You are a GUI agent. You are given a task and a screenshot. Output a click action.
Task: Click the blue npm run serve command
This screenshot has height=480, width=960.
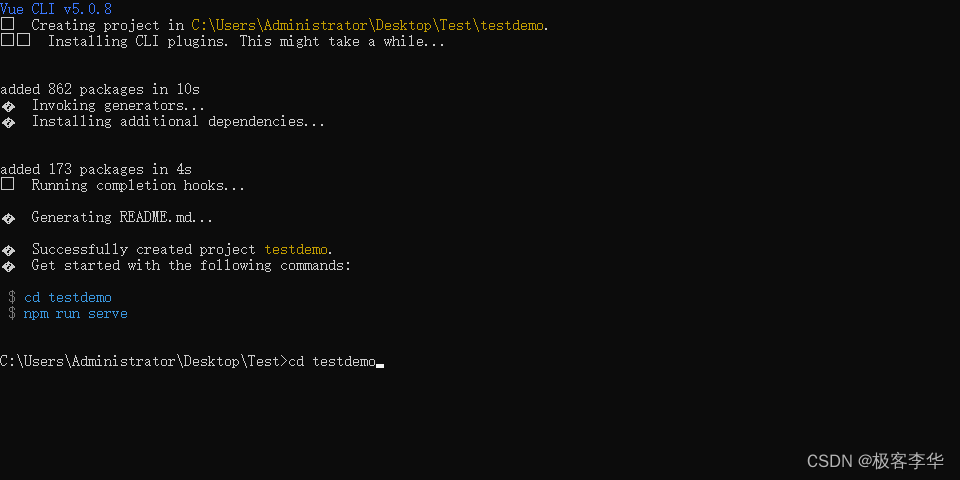76,314
